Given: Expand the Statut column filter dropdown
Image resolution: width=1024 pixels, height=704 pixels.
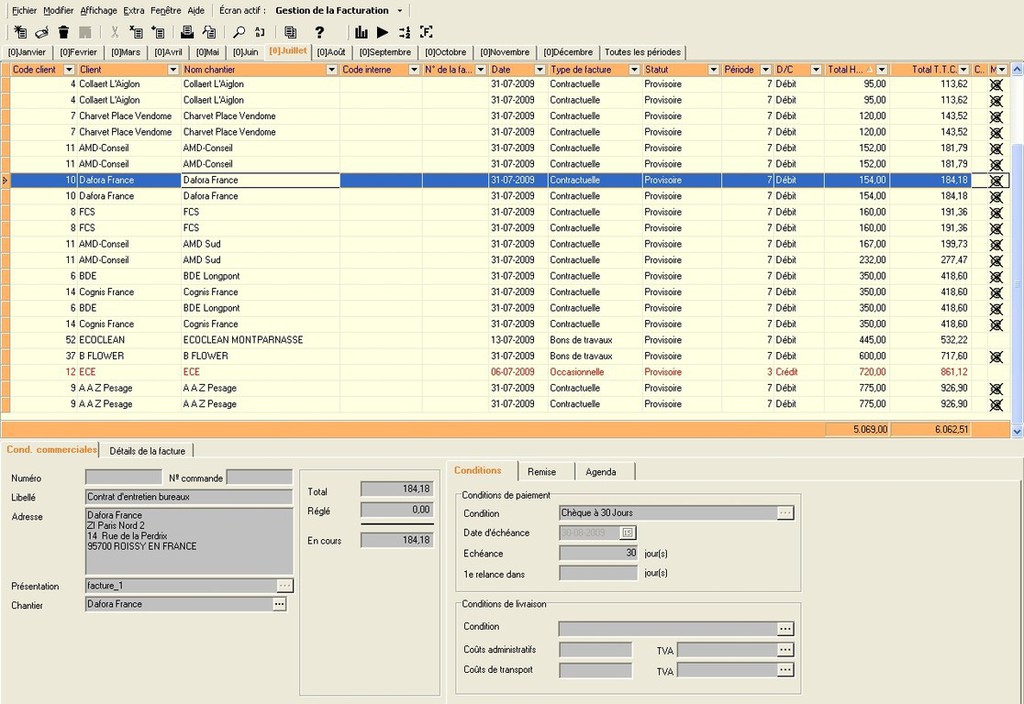Looking at the screenshot, I should coord(713,70).
